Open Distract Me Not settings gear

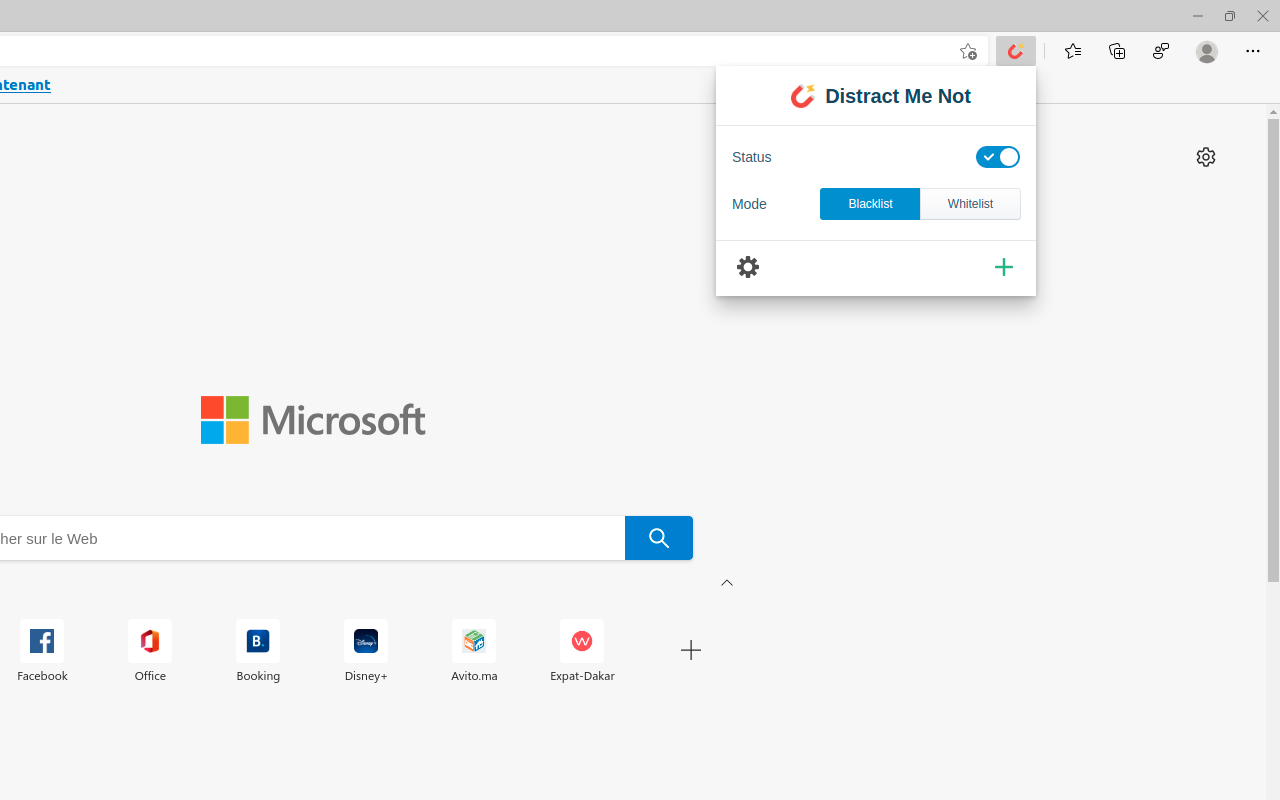pos(748,267)
